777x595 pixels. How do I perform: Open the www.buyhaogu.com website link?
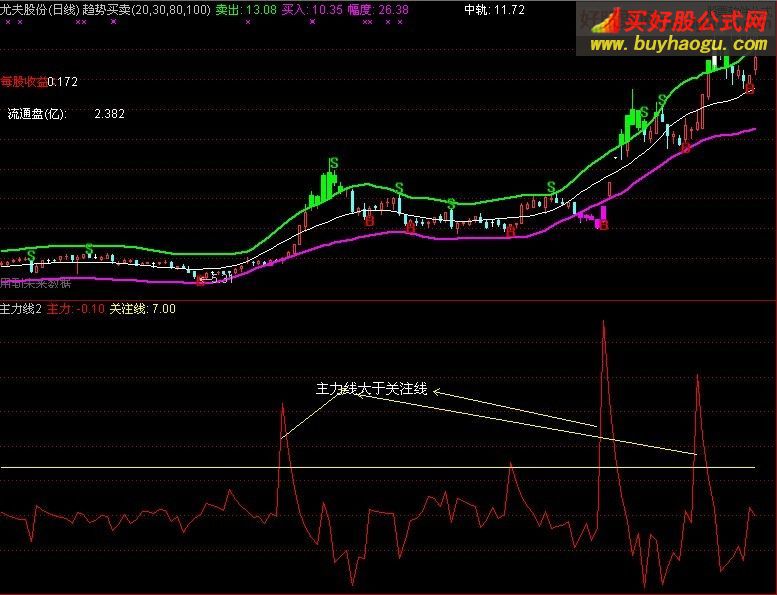[x=678, y=45]
